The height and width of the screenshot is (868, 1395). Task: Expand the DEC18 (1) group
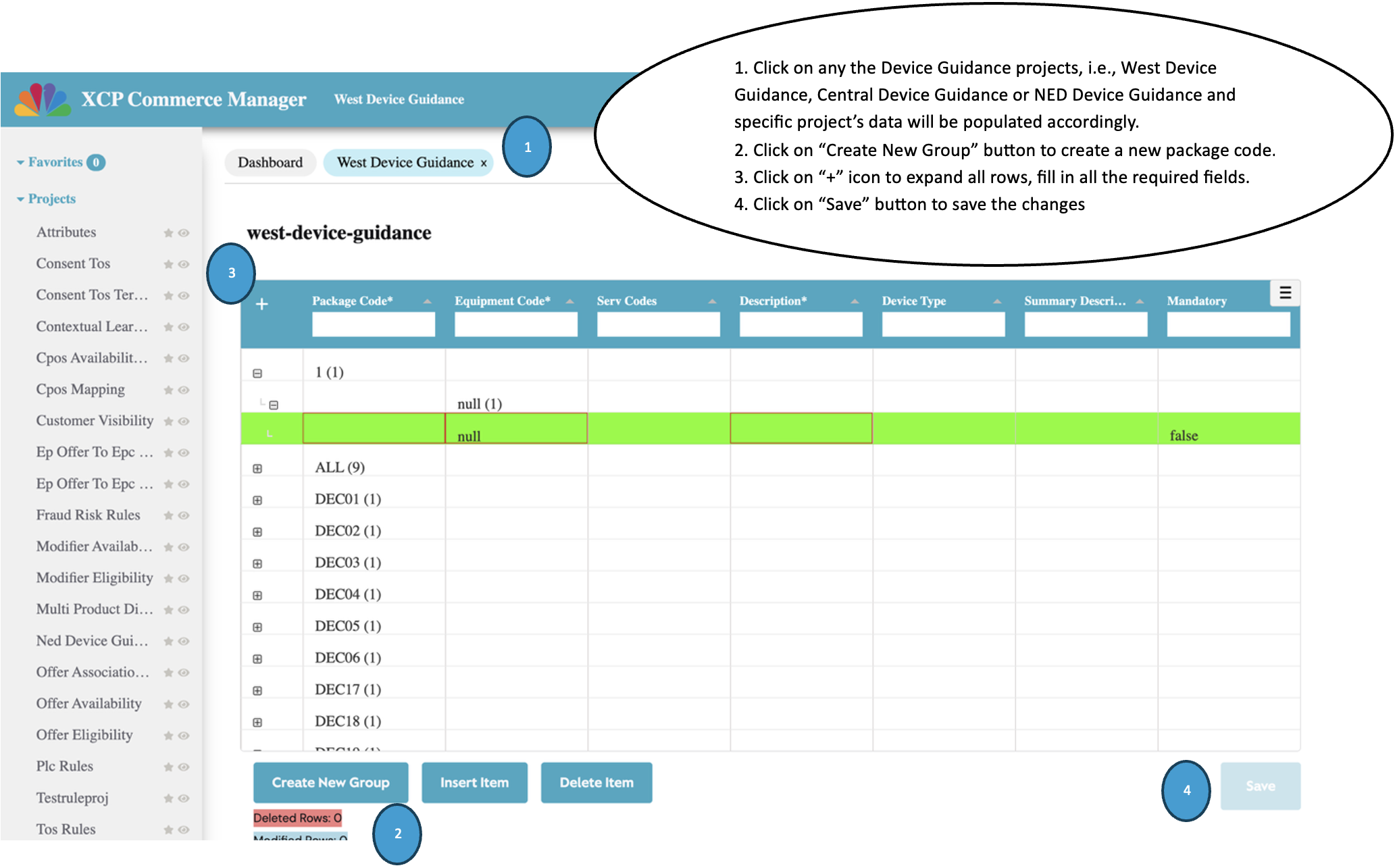[257, 722]
